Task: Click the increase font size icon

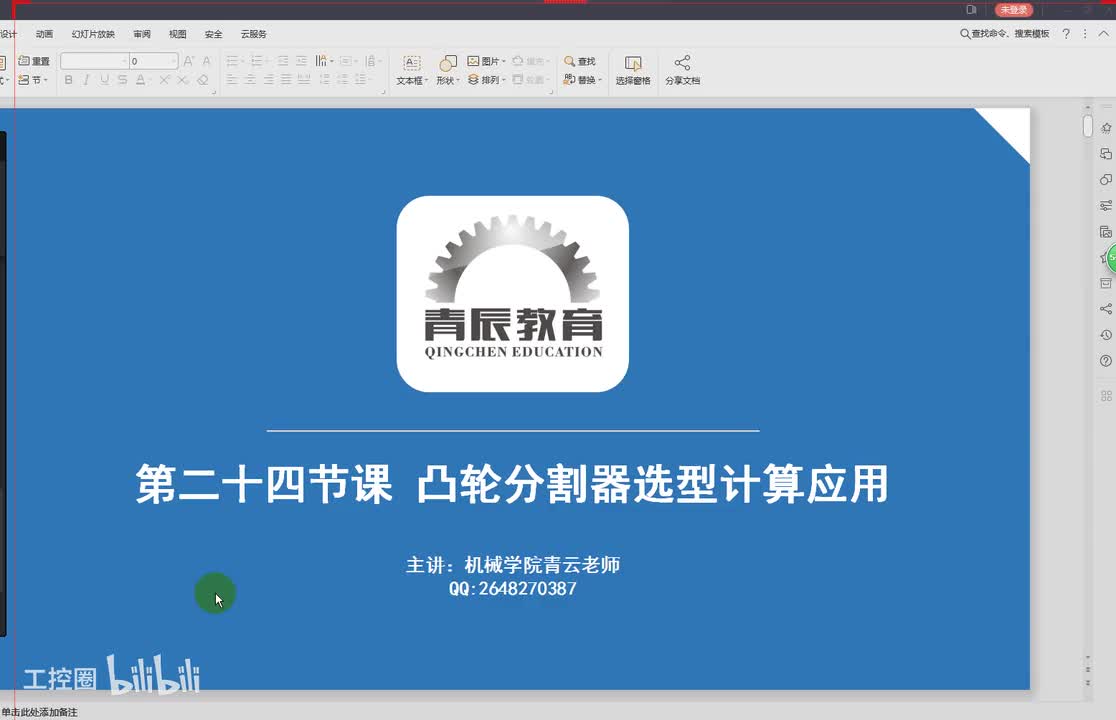Action: tap(189, 61)
